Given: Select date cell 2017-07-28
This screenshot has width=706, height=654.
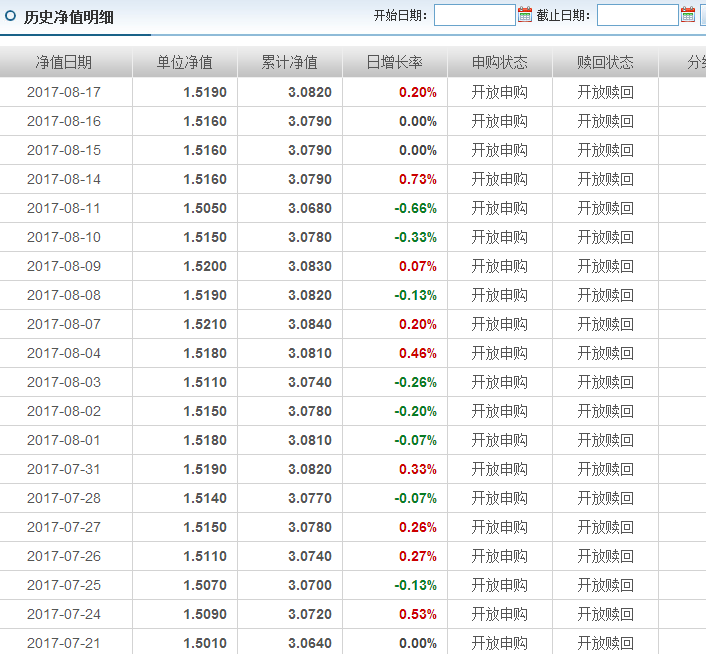Looking at the screenshot, I should click(64, 498).
